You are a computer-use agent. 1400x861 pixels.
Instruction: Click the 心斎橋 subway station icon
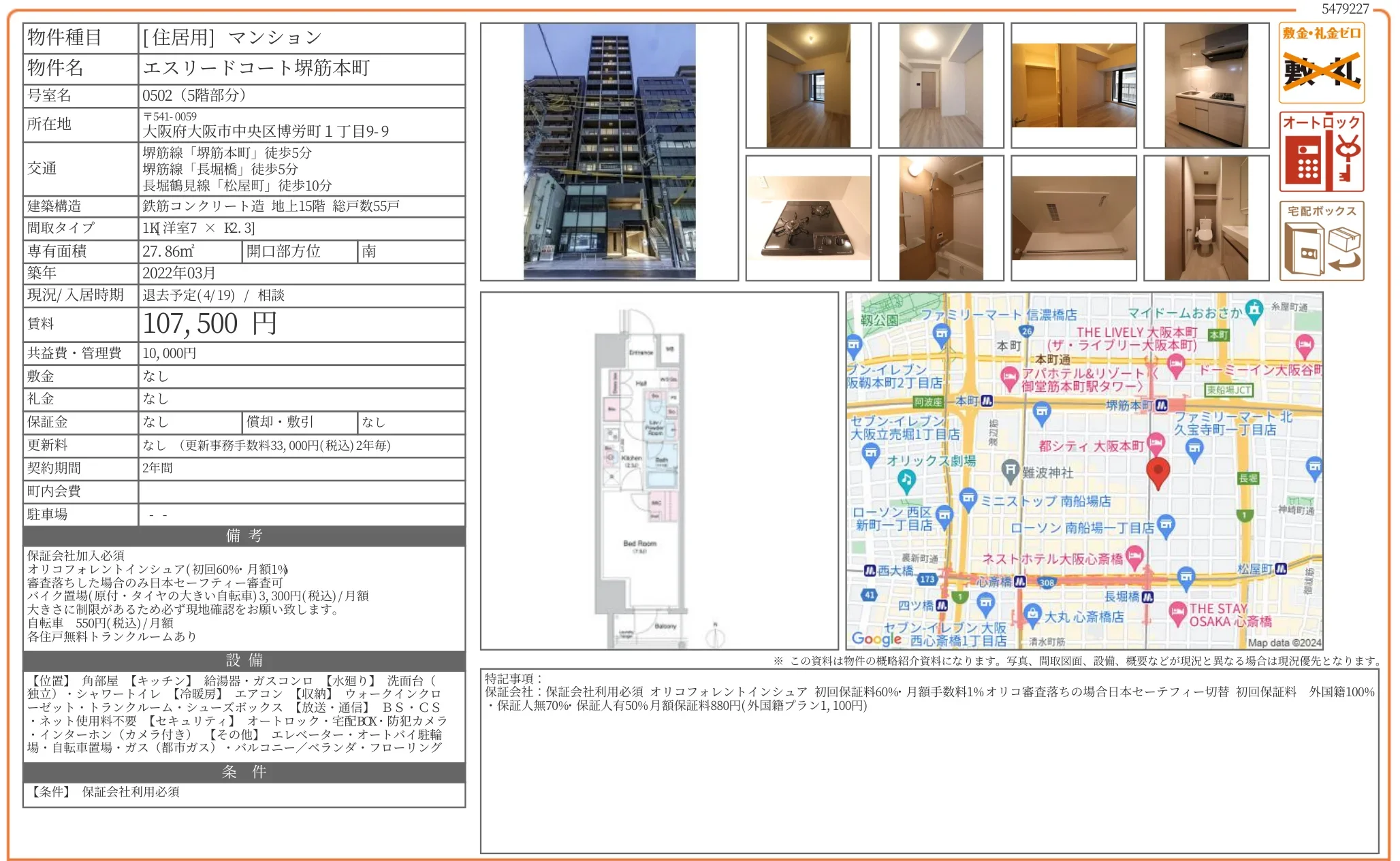[1021, 582]
